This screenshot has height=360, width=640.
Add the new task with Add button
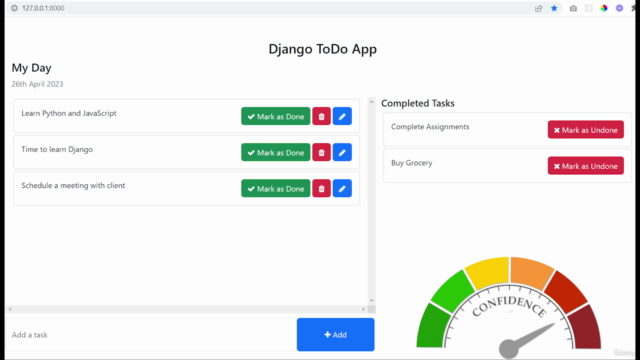(x=336, y=335)
